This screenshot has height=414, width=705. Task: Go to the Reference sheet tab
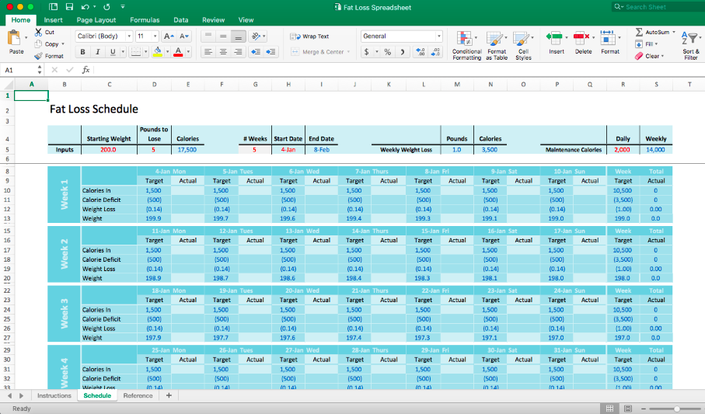click(x=138, y=396)
